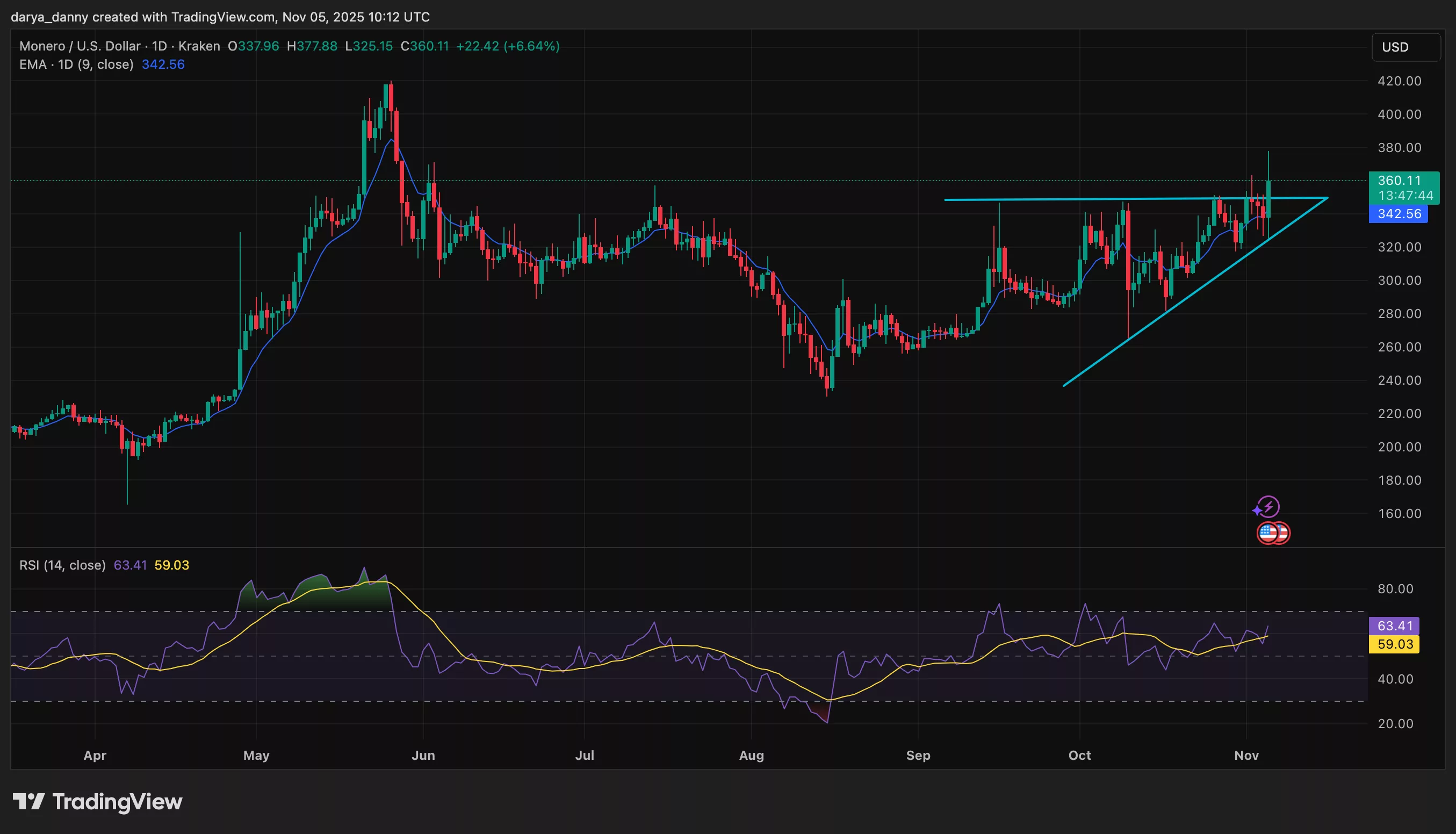This screenshot has width=1456, height=834.
Task: Click the blue 342.56 EMA value label
Action: (1401, 214)
